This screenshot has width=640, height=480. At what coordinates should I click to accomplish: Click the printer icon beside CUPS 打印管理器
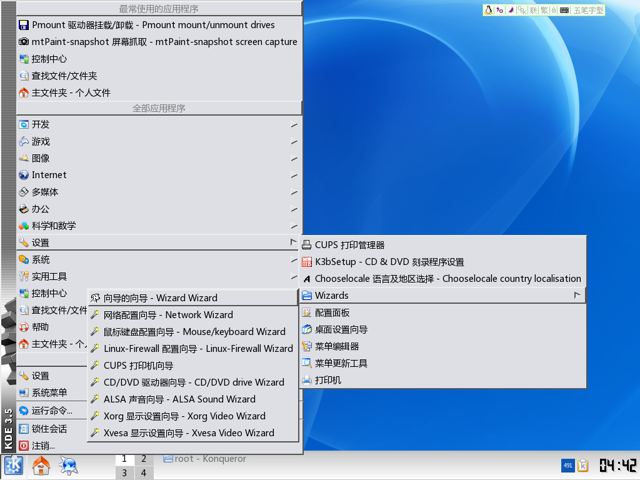pyautogui.click(x=307, y=245)
